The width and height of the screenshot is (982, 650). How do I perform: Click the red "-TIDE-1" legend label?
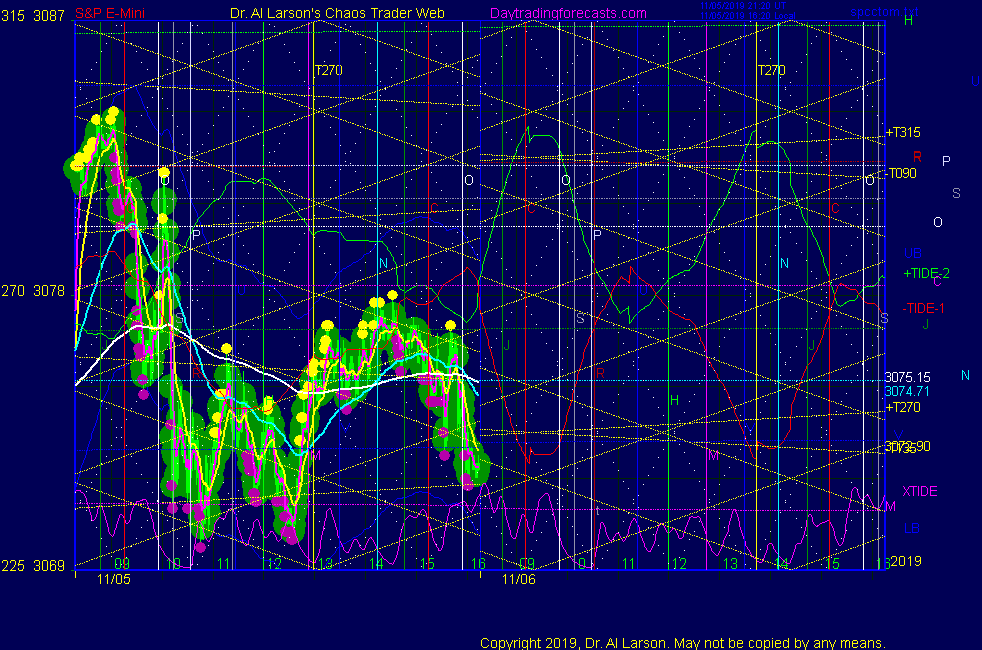click(923, 309)
